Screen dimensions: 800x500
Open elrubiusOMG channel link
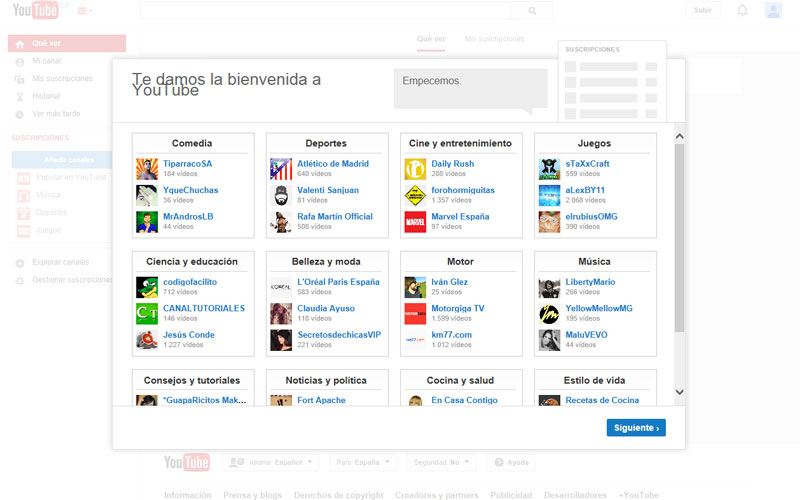point(591,216)
